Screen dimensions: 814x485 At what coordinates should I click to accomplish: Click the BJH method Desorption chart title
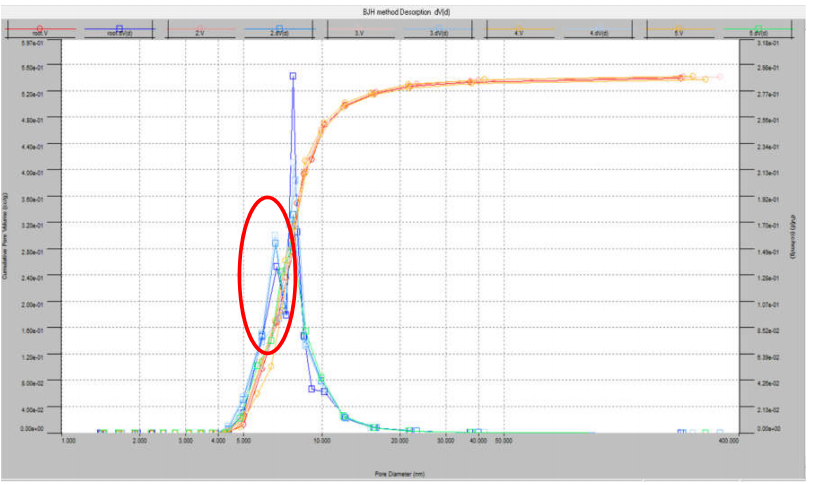(x=407, y=10)
